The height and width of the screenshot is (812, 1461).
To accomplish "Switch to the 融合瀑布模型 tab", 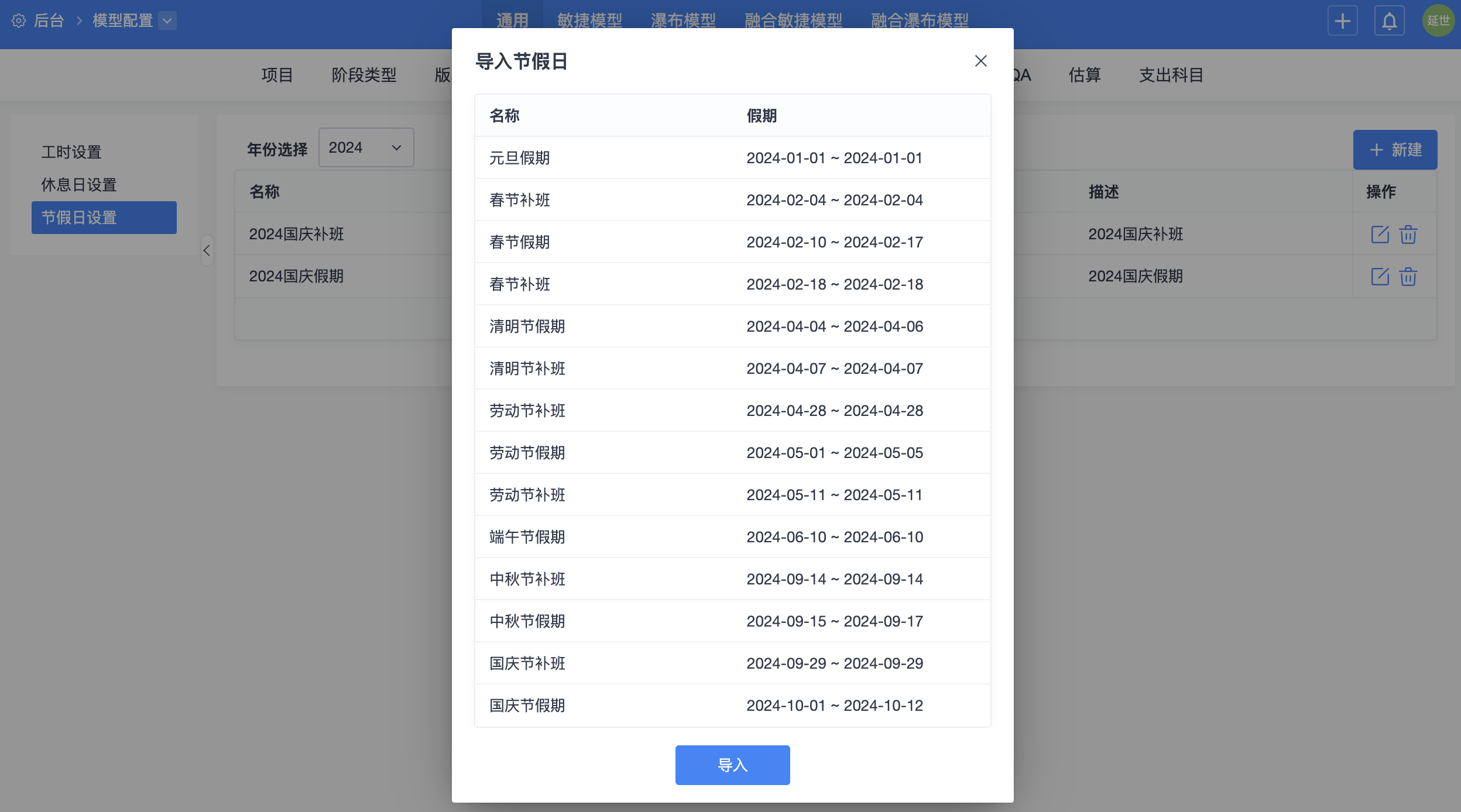I will (x=919, y=21).
